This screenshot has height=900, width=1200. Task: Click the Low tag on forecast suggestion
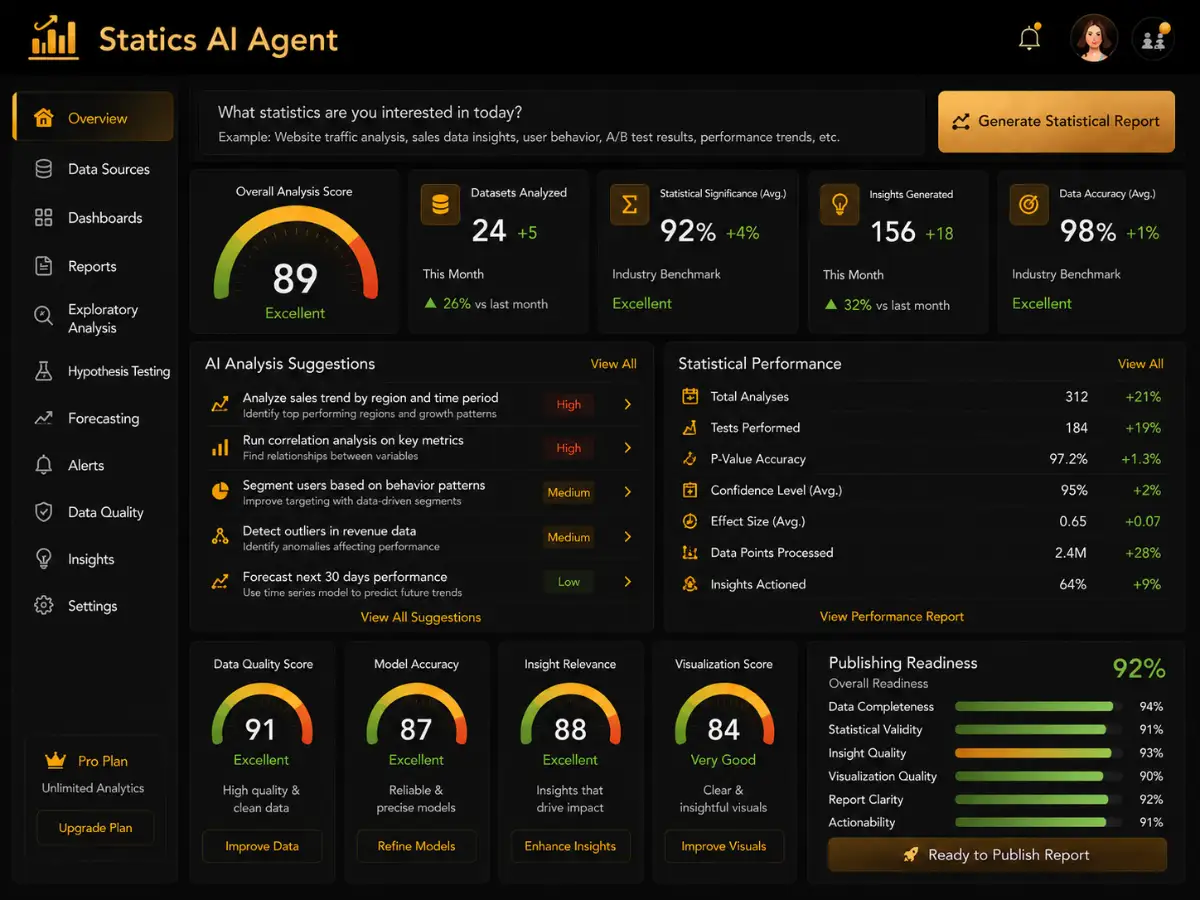click(569, 582)
